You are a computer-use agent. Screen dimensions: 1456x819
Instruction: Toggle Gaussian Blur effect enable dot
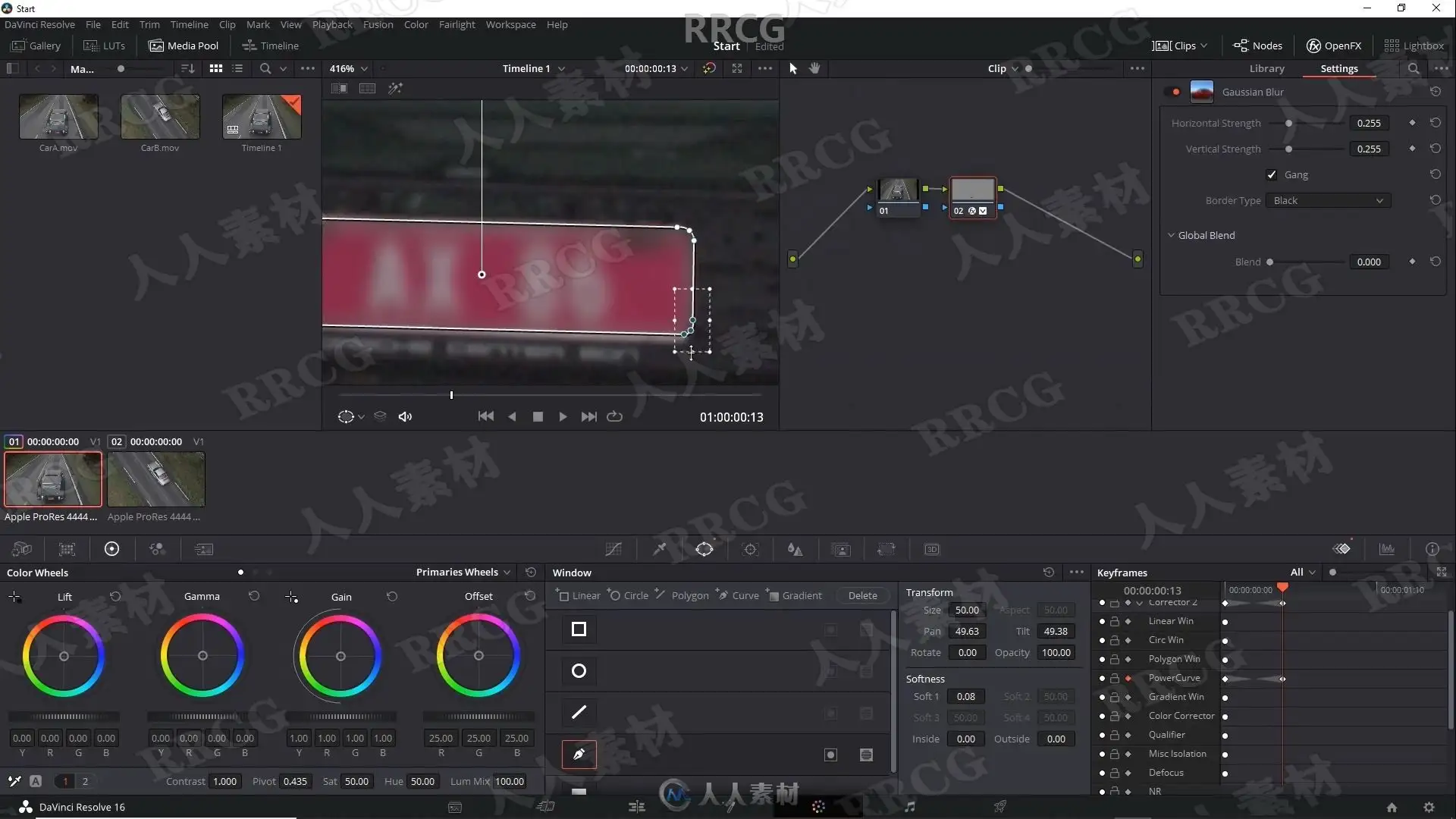tap(1175, 92)
